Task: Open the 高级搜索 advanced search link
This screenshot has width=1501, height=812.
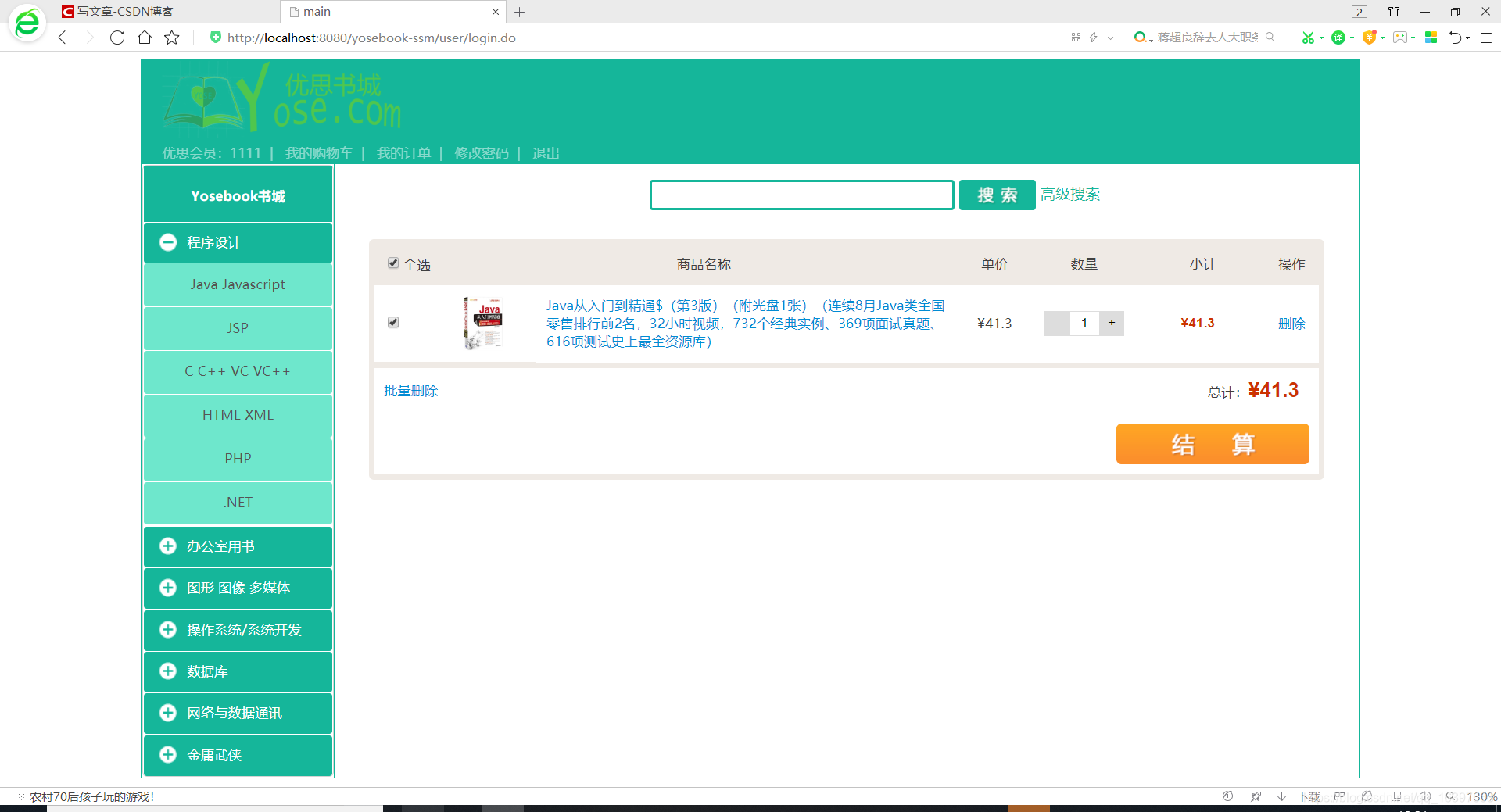Action: [x=1070, y=194]
